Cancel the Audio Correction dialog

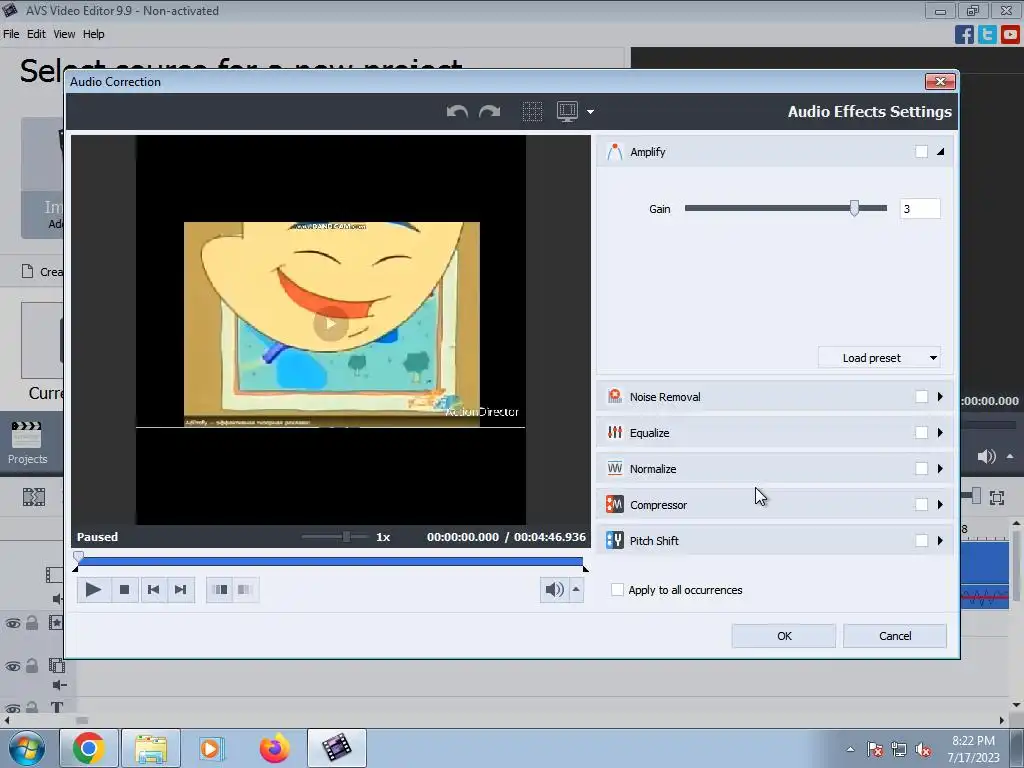895,635
